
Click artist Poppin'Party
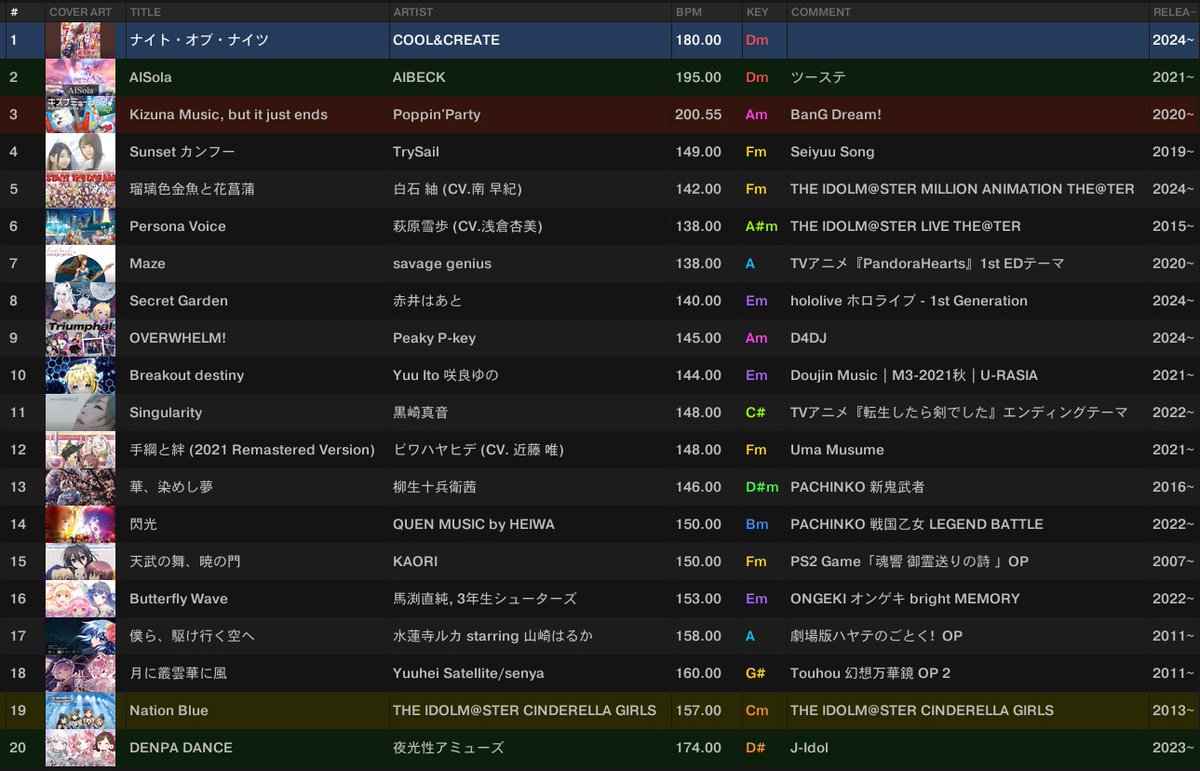click(x=436, y=114)
